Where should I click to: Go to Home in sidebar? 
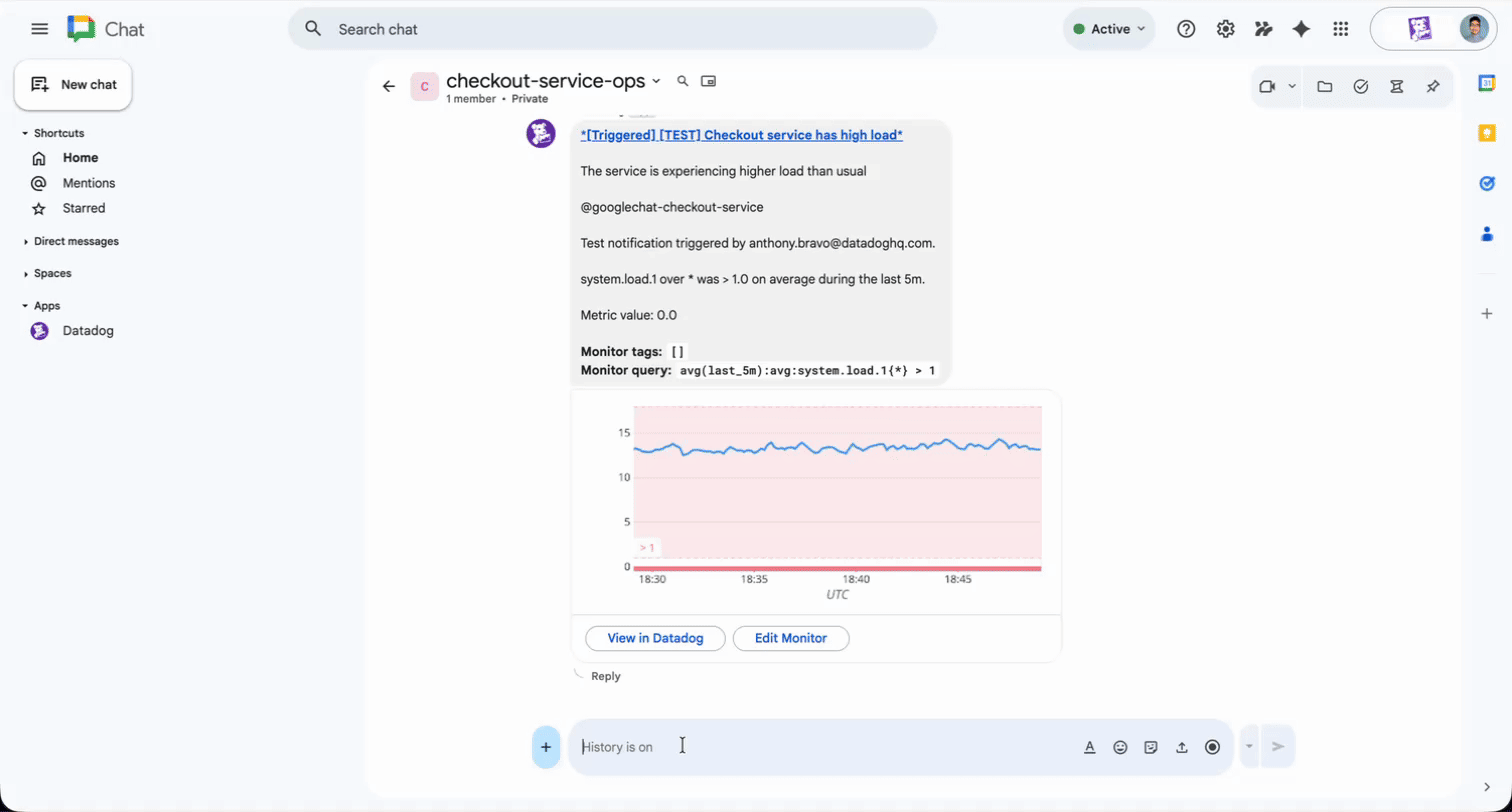(x=80, y=158)
